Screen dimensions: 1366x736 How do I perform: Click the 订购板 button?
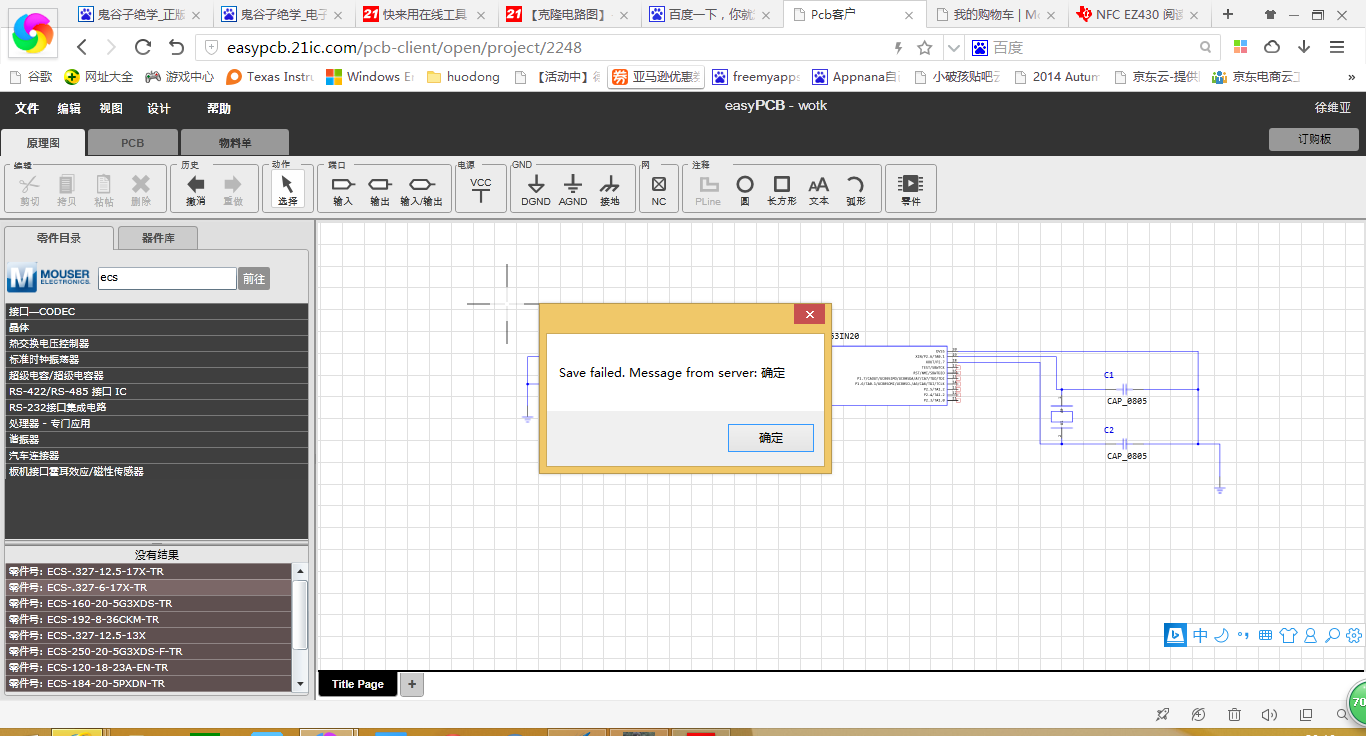point(1314,139)
